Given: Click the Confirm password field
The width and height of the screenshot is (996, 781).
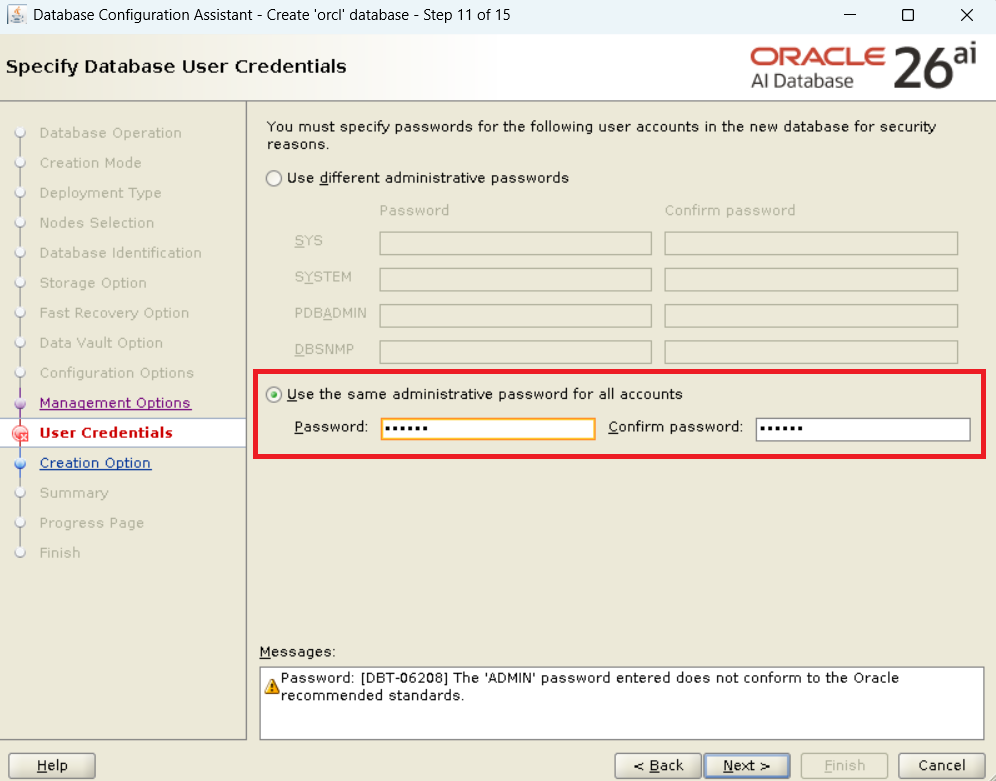Looking at the screenshot, I should tap(862, 428).
